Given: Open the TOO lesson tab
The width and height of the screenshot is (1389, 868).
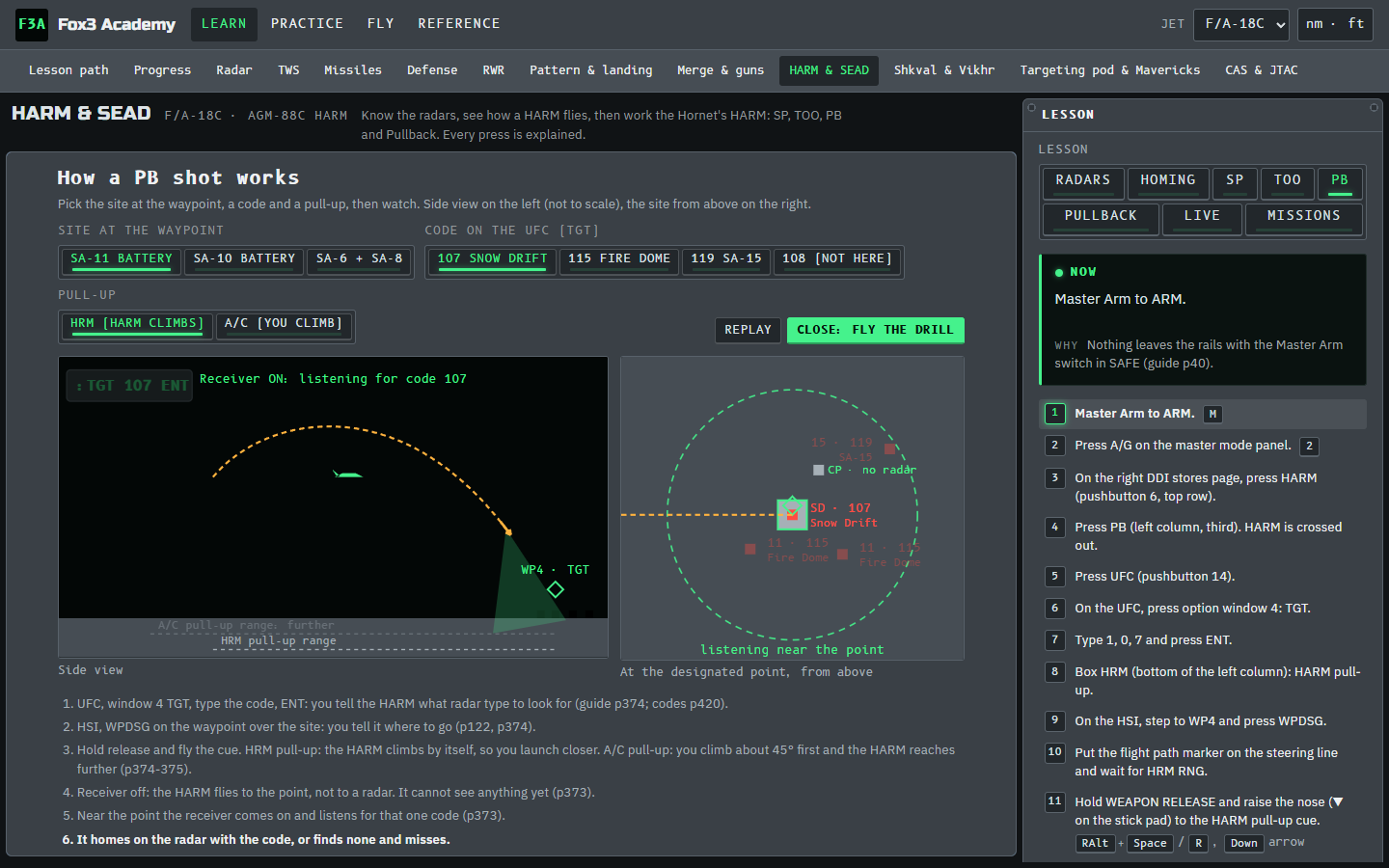Looking at the screenshot, I should [x=1288, y=182].
